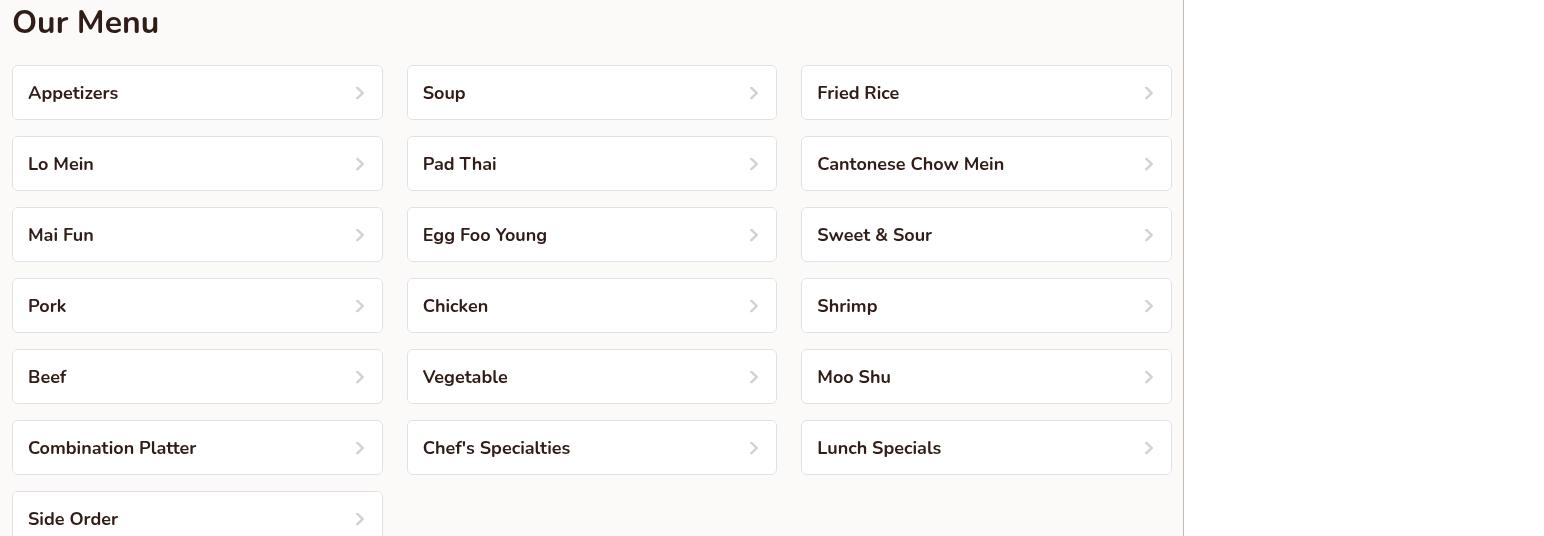View the Combination Platter items
1544x536 pixels.
(112, 448)
